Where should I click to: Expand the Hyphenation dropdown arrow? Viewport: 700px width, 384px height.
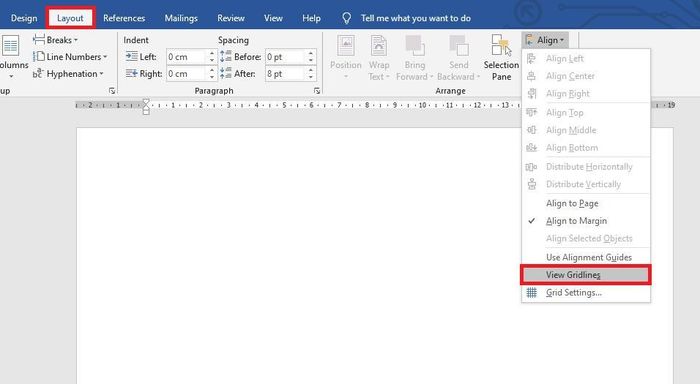pyautogui.click(x=101, y=74)
